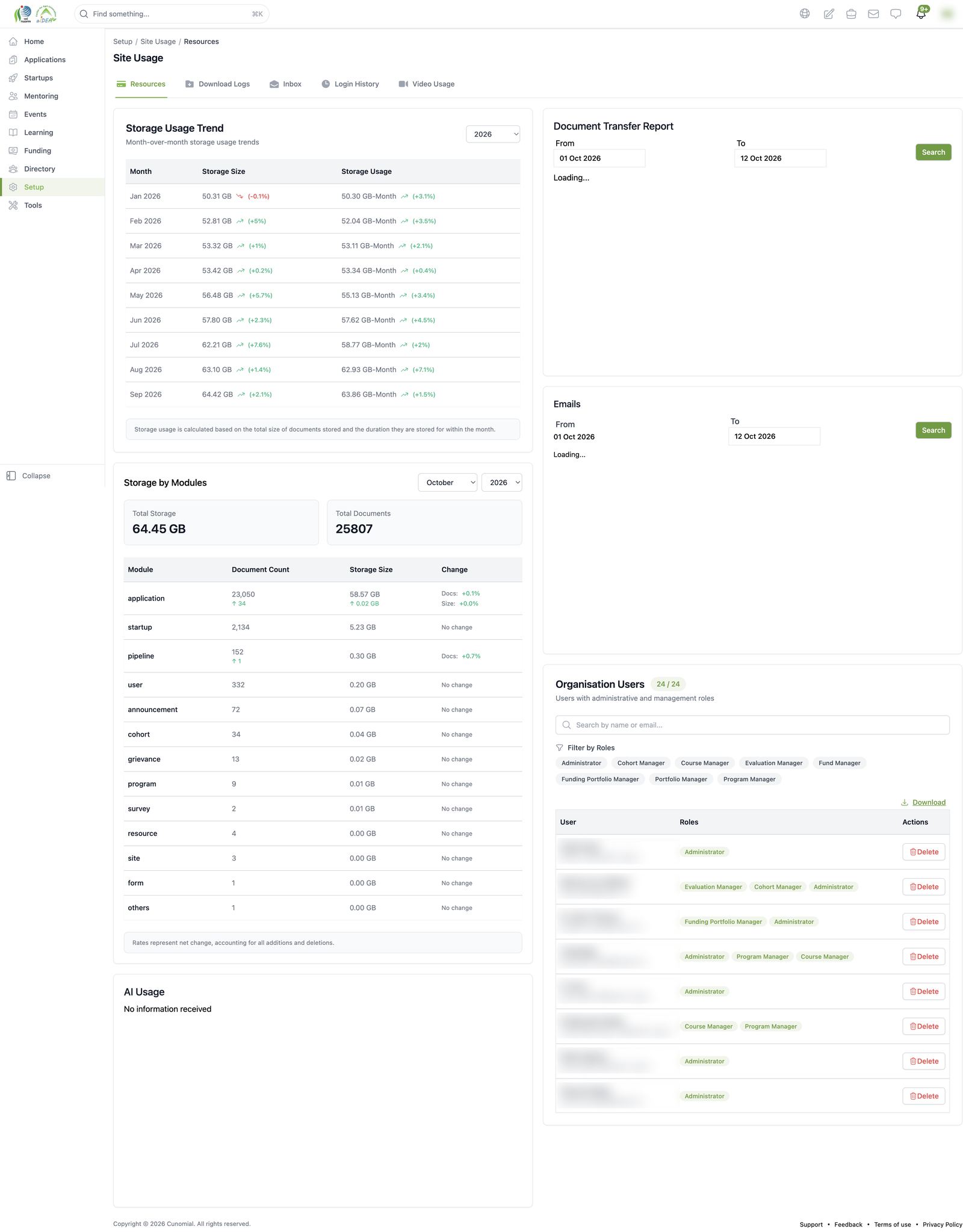Open the Site Usage breadcrumb link
Image resolution: width=963 pixels, height=1232 pixels.
[x=158, y=42]
